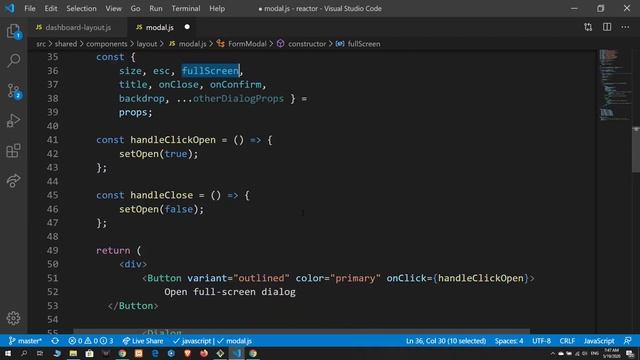640x360 pixels.
Task: Open the Live Share activity bar icon
Action: [x=13, y=180]
